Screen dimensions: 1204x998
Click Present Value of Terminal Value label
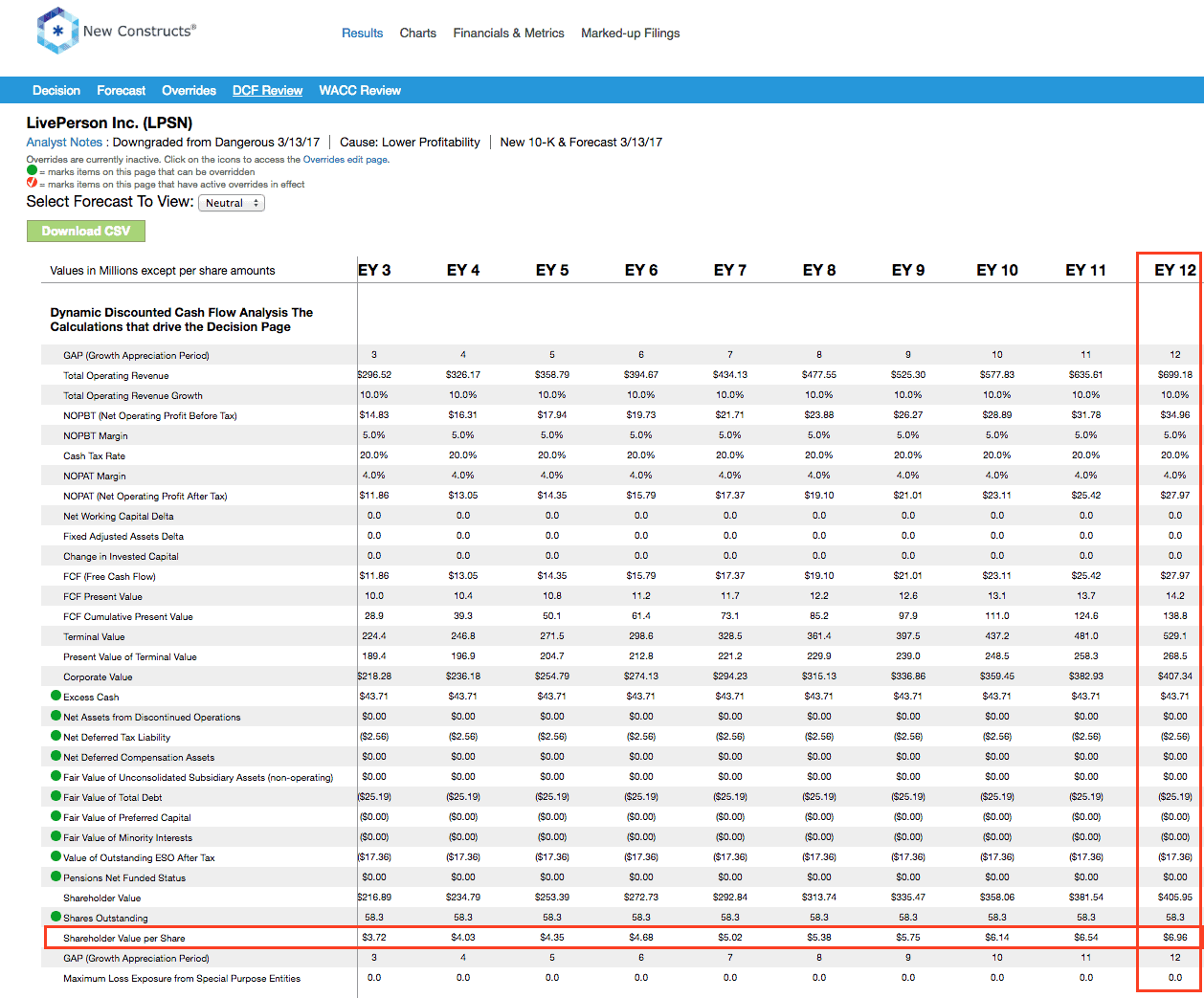(130, 656)
